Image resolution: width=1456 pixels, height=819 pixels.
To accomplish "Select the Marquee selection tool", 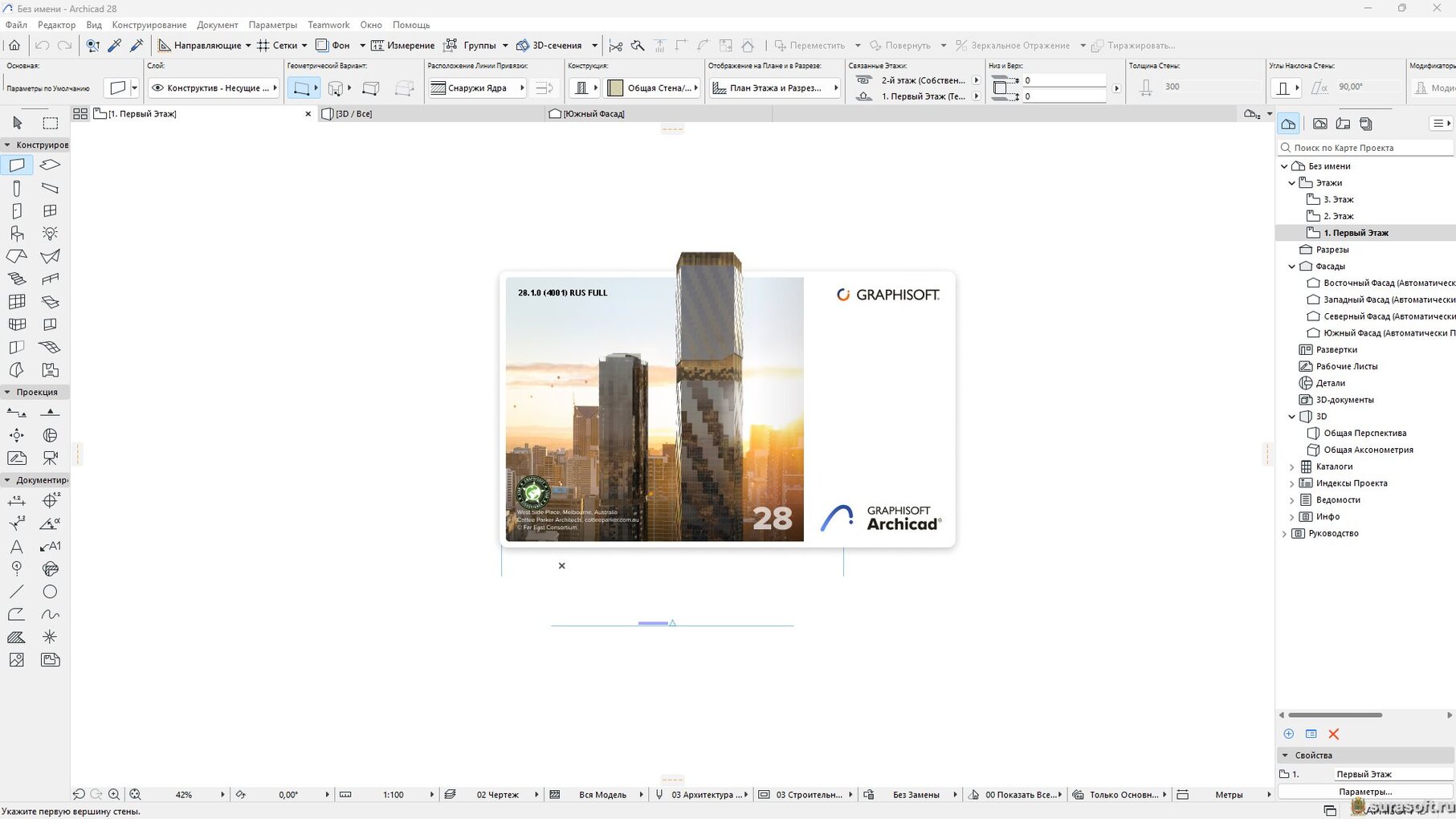I will [50, 123].
